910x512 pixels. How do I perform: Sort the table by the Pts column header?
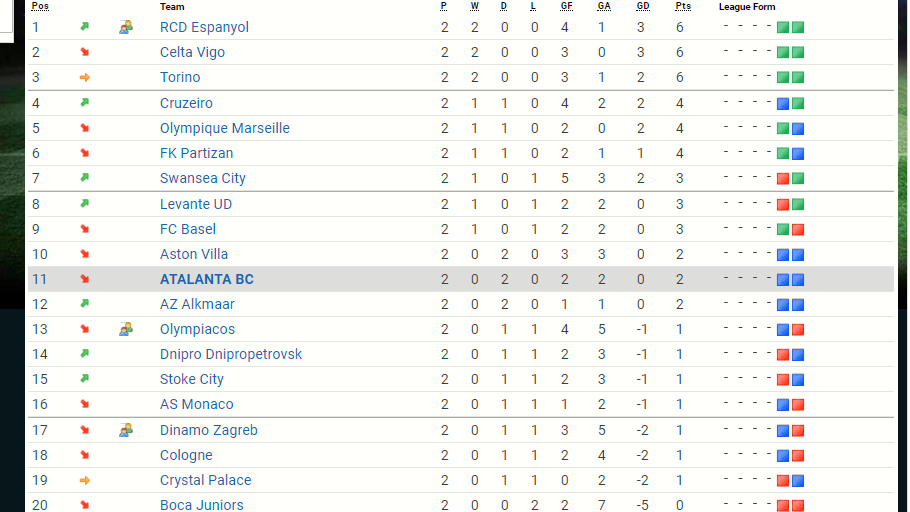(683, 7)
